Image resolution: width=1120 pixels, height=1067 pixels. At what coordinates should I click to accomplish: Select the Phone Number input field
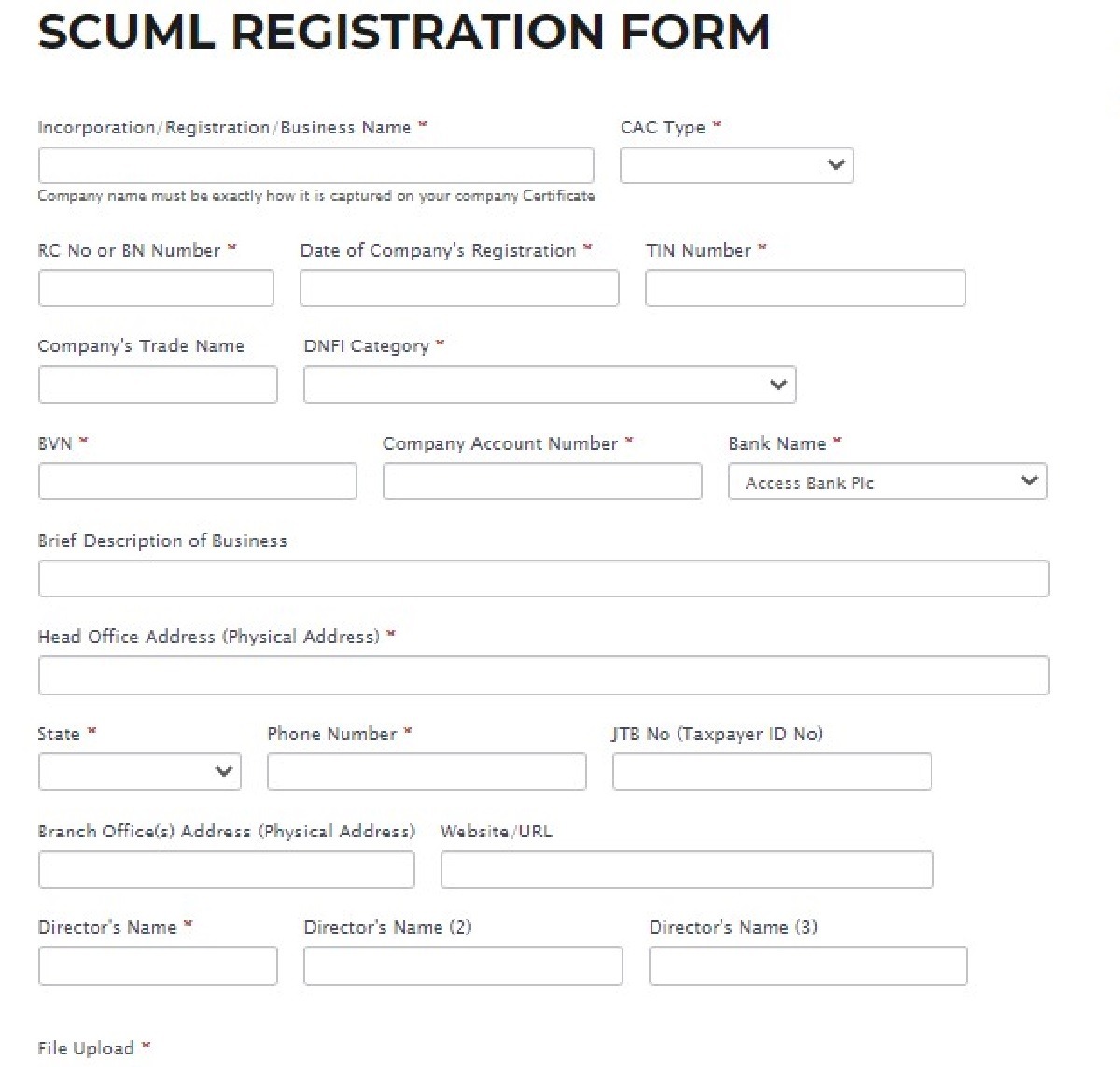point(426,771)
